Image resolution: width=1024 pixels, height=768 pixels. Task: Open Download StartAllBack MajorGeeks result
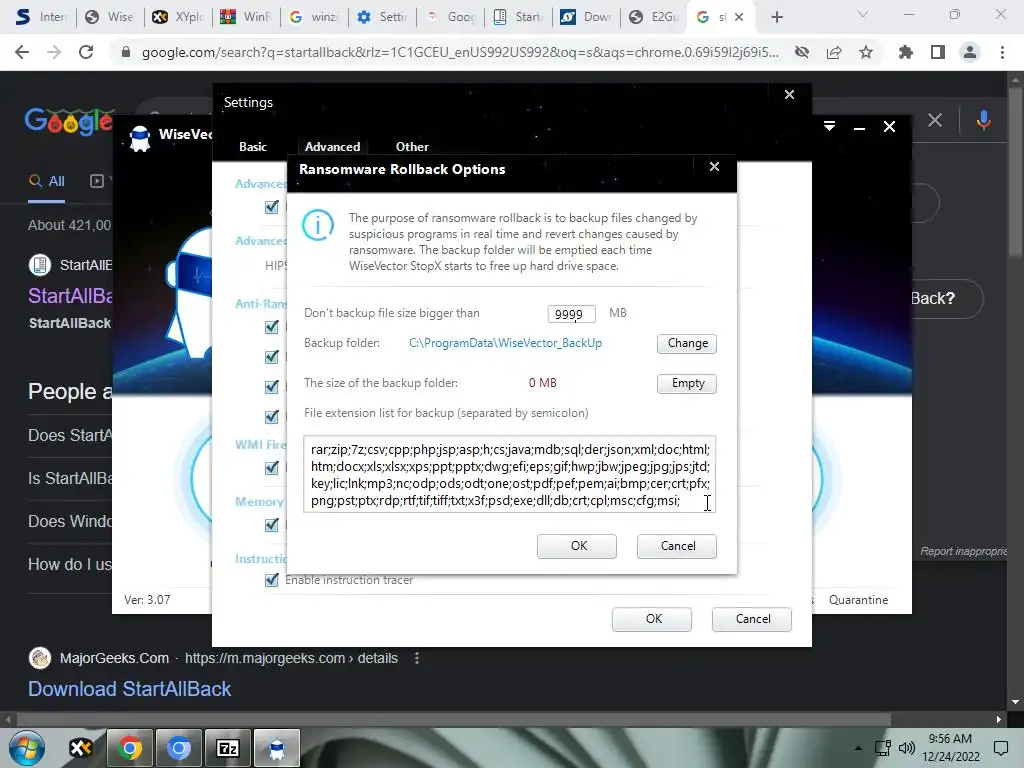[129, 689]
